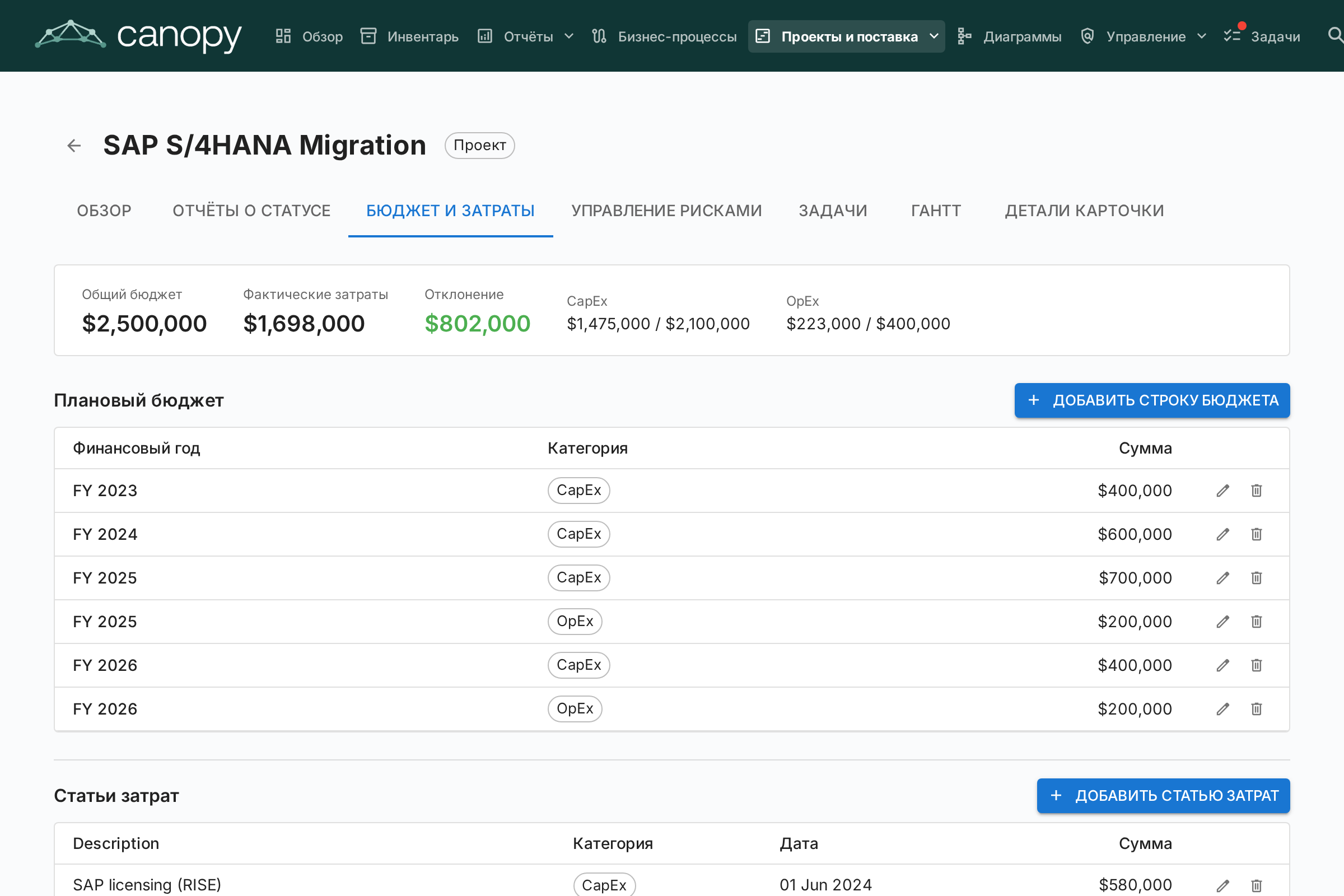Delete the FY 2024 CapEx budget line
This screenshot has width=1344, height=896.
coord(1257,534)
